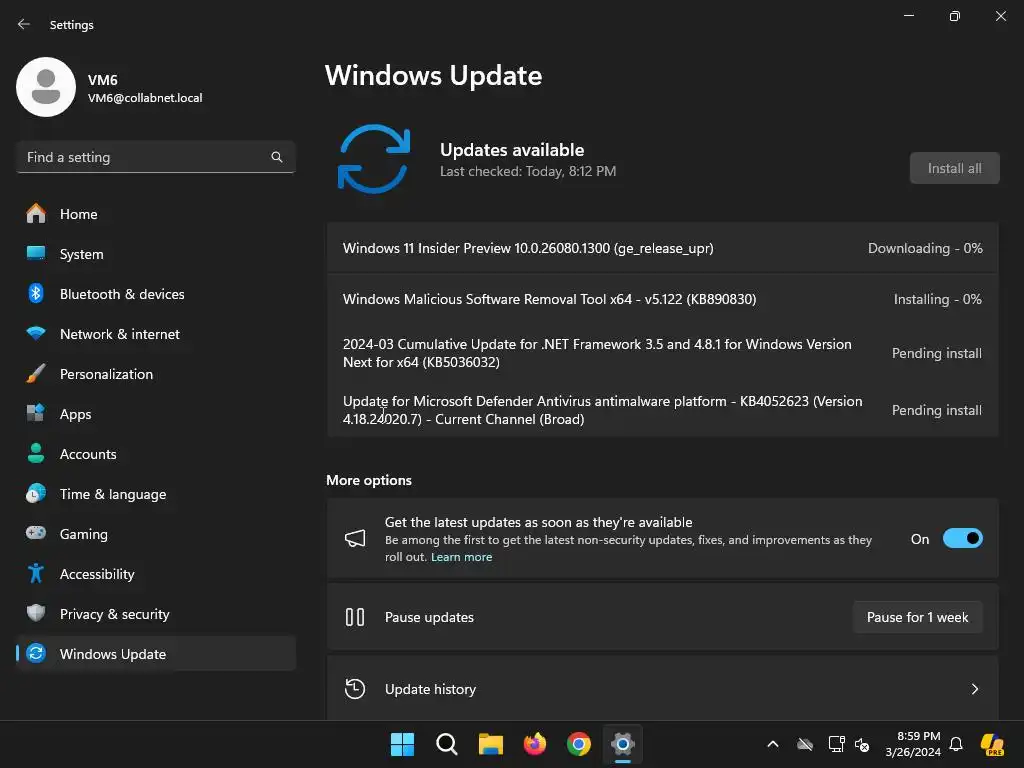Click the Accessibility figure icon
This screenshot has height=768, width=1024.
pyautogui.click(x=36, y=573)
